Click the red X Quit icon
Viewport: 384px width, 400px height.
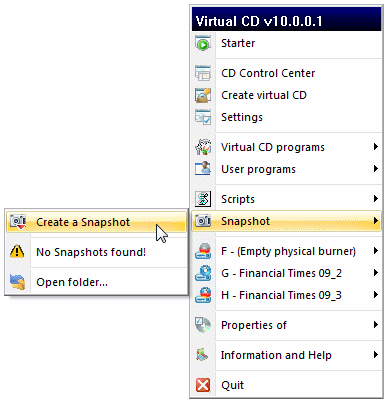203,385
